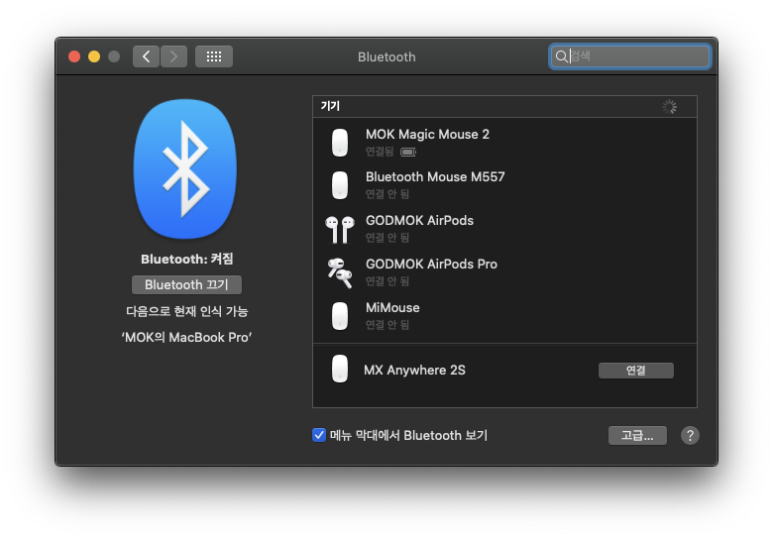Screen dimensions: 773x539
Task: Click the MOK Magic Mouse 2 mouse icon
Action: 340,143
